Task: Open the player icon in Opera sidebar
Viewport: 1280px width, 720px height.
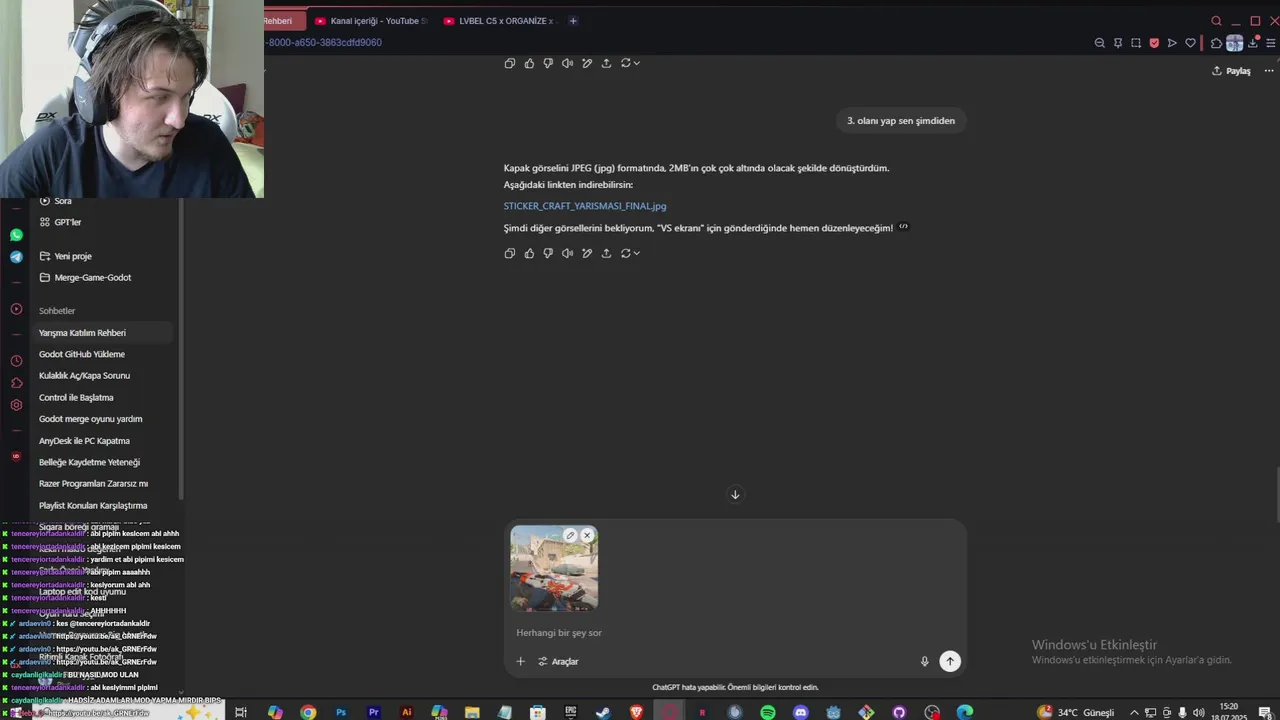Action: coord(16,309)
